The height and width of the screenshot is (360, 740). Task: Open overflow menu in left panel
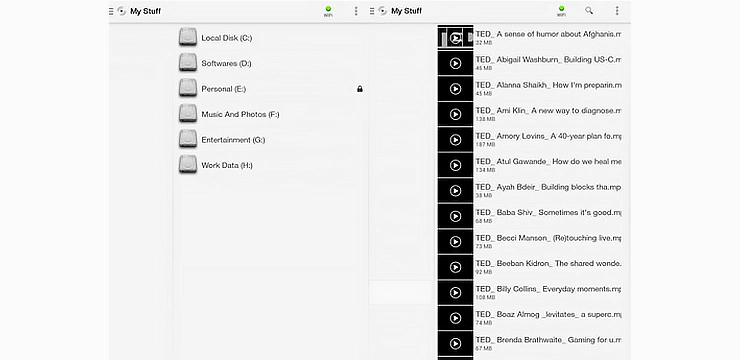[356, 10]
